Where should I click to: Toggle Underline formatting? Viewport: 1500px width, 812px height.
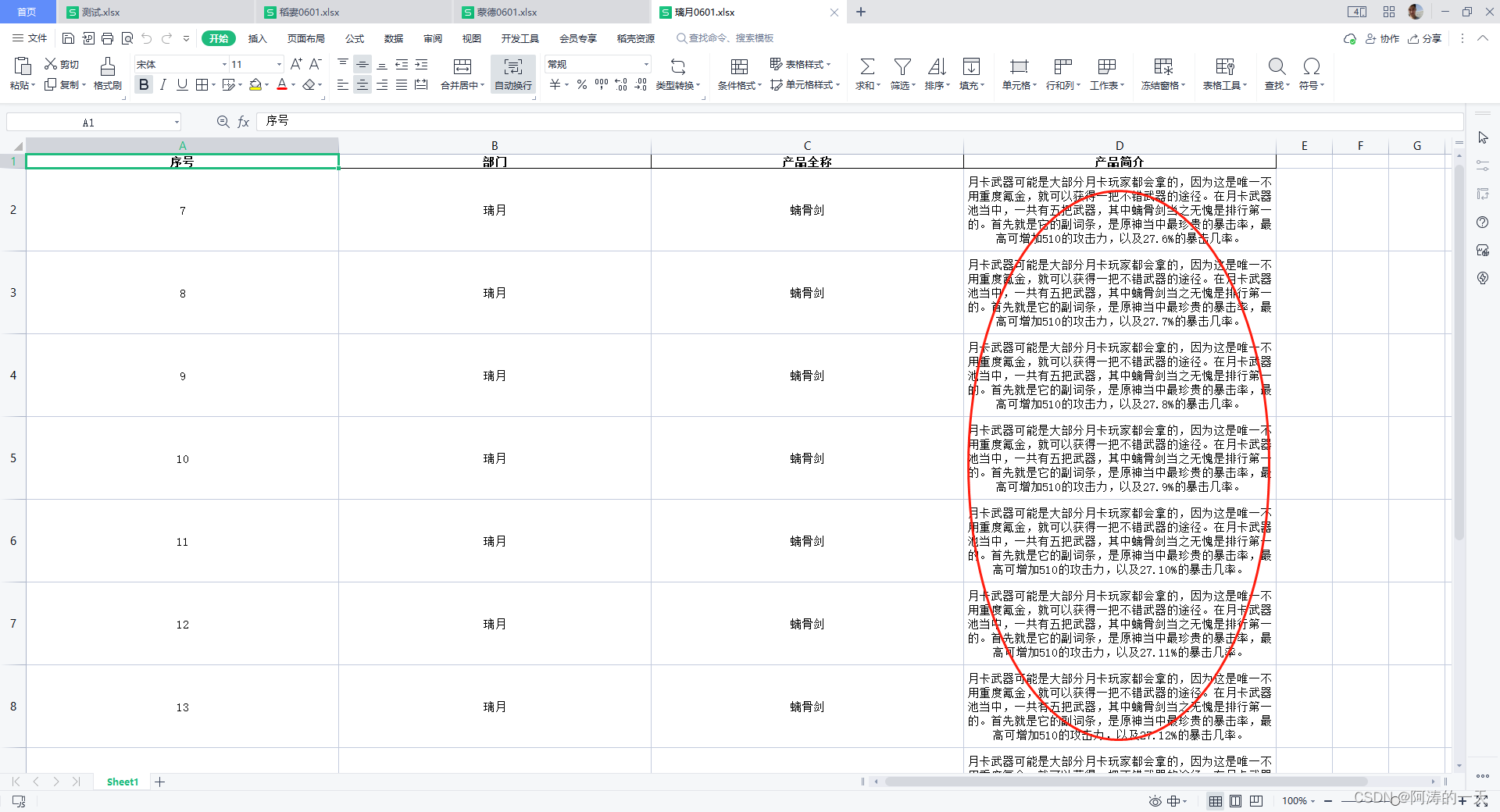click(x=182, y=84)
